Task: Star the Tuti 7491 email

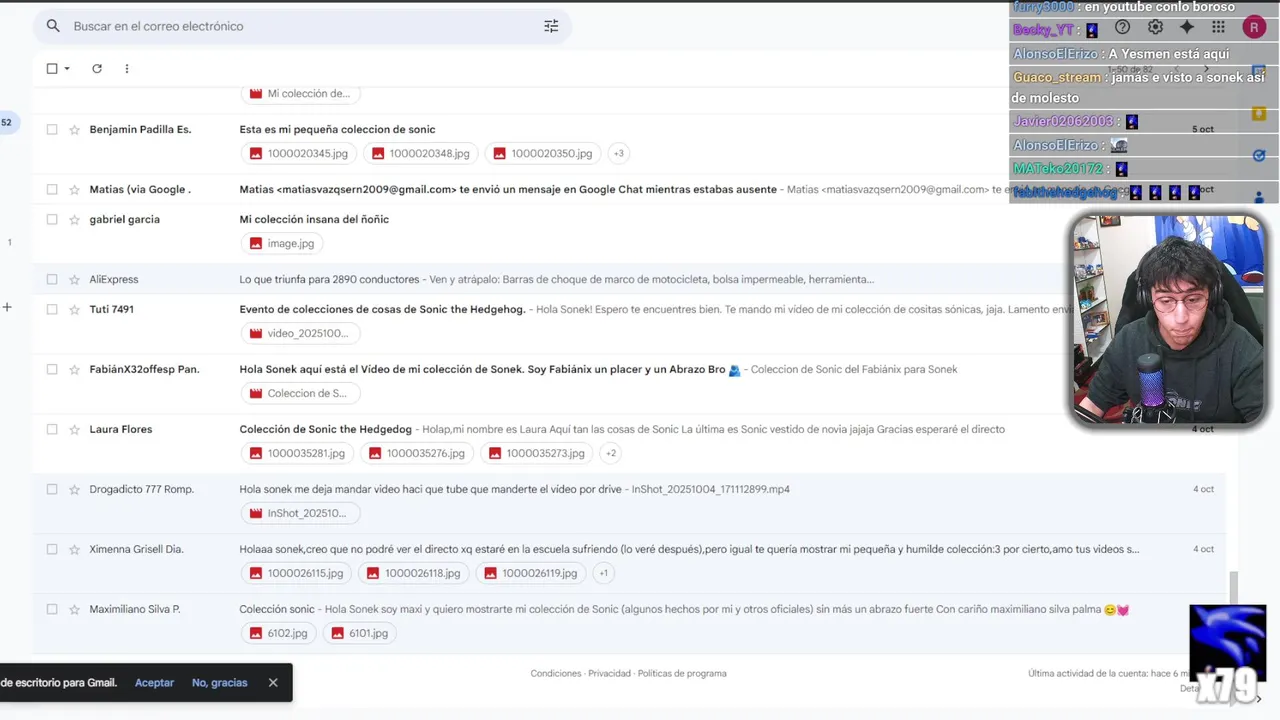Action: (74, 310)
